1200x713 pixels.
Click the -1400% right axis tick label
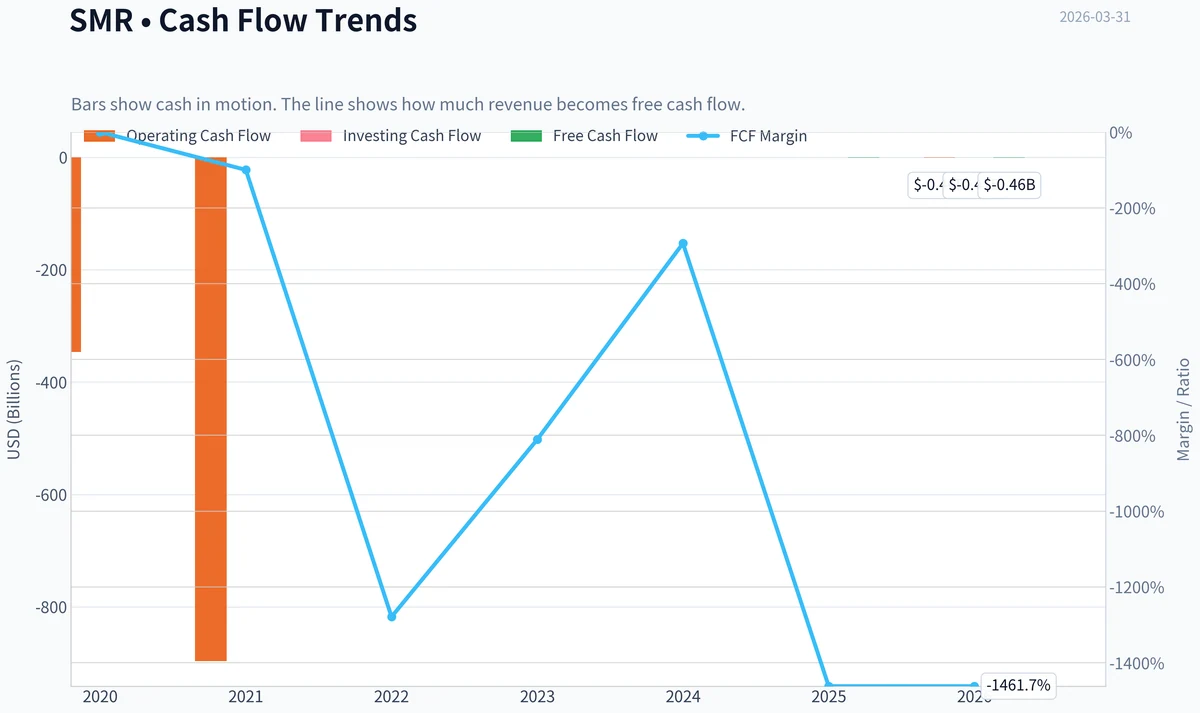[x=1137, y=664]
